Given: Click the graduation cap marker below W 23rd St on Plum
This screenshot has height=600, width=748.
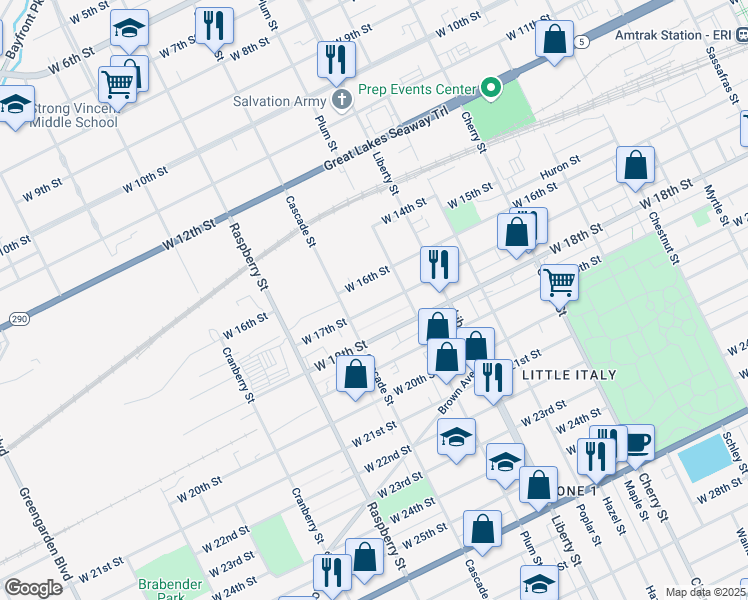Looking at the screenshot, I should click(505, 464).
